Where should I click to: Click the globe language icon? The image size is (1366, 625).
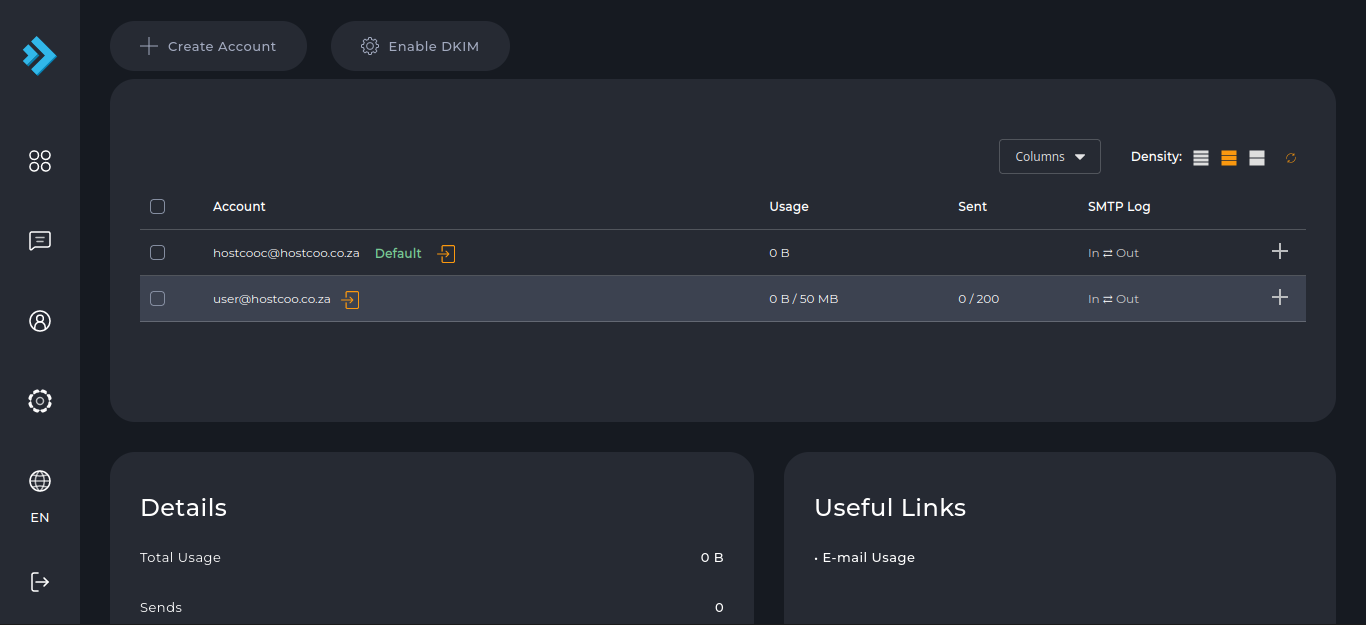tap(40, 481)
